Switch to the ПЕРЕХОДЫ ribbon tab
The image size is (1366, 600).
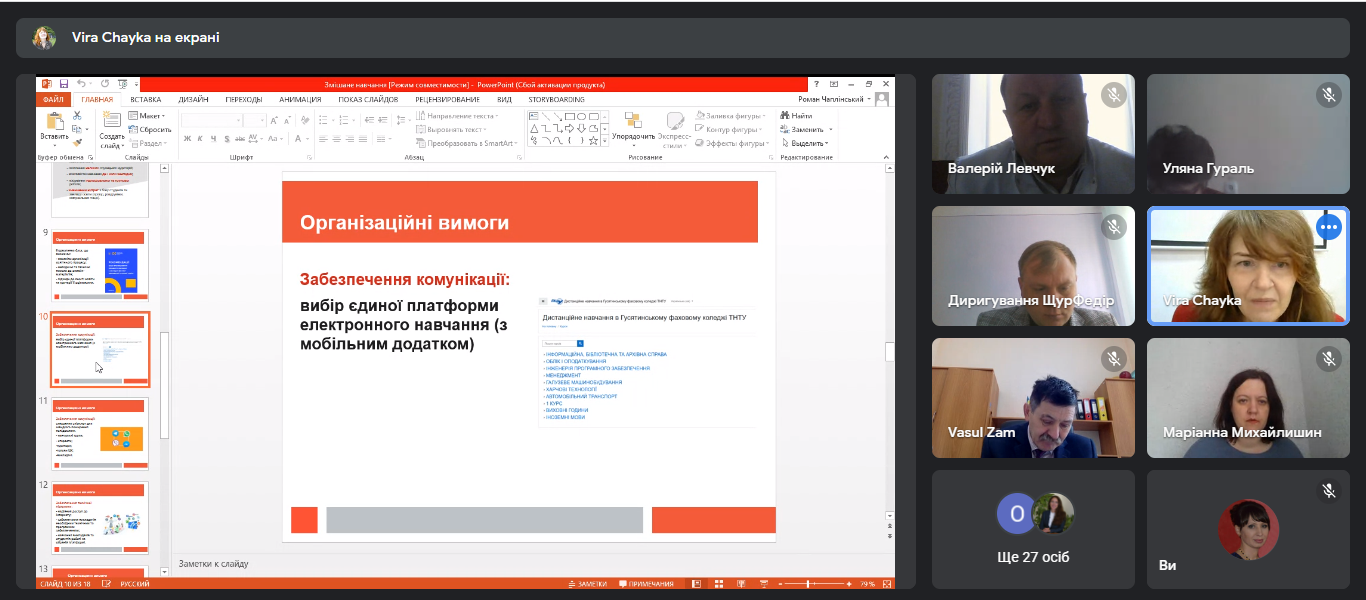click(244, 99)
